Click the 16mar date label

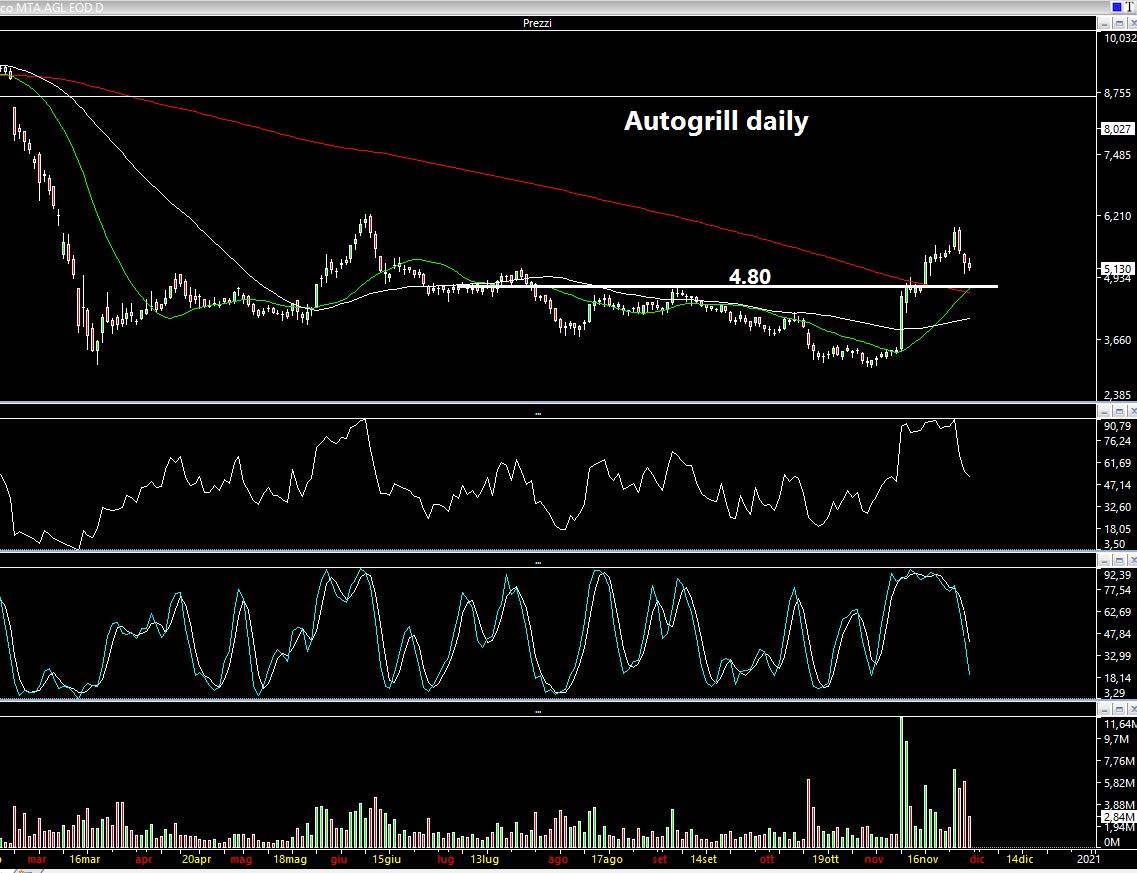(84, 860)
